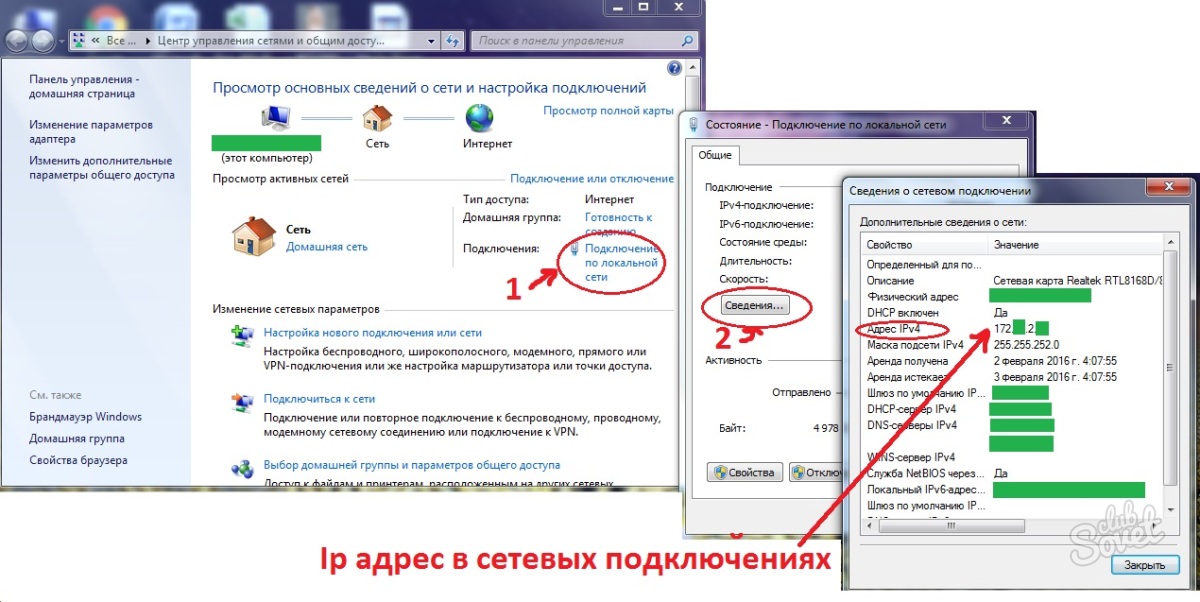Click details list vertical scrollbar down arrow

(x=1171, y=510)
